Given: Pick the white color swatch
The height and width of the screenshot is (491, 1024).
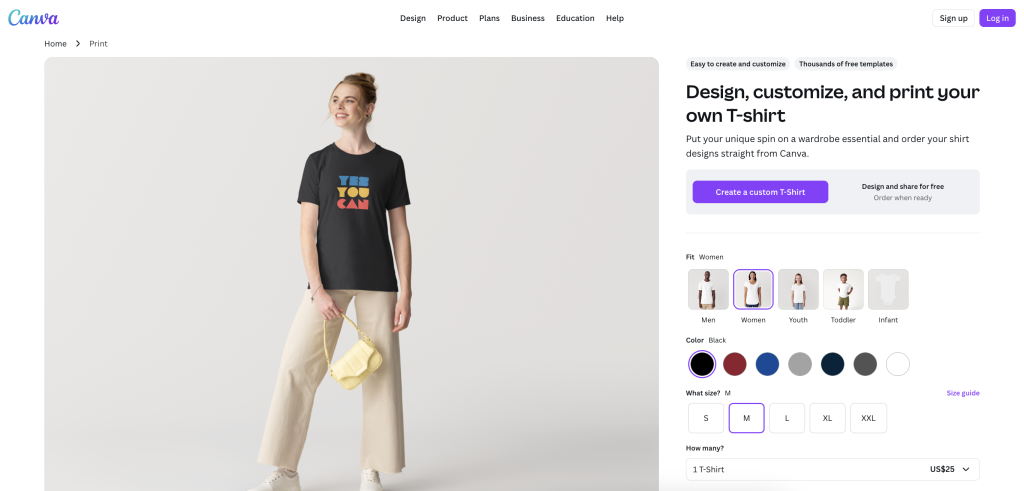Looking at the screenshot, I should point(898,364).
